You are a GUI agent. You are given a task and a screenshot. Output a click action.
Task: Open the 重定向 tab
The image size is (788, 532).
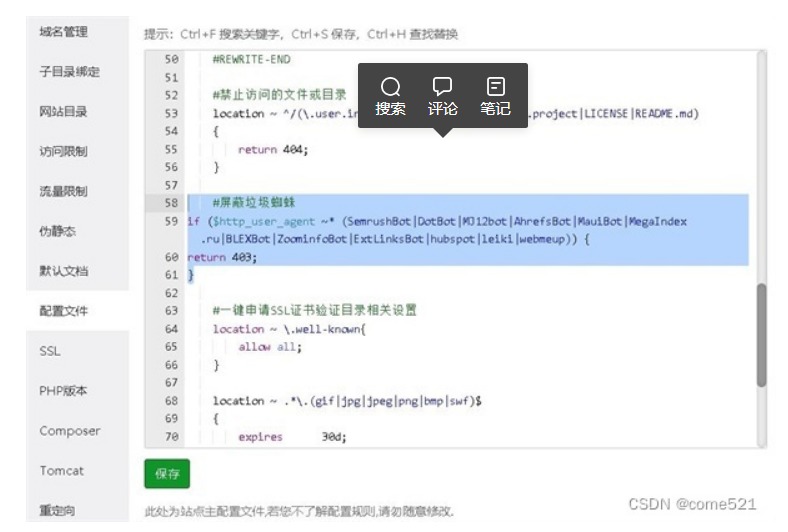pyautogui.click(x=58, y=510)
